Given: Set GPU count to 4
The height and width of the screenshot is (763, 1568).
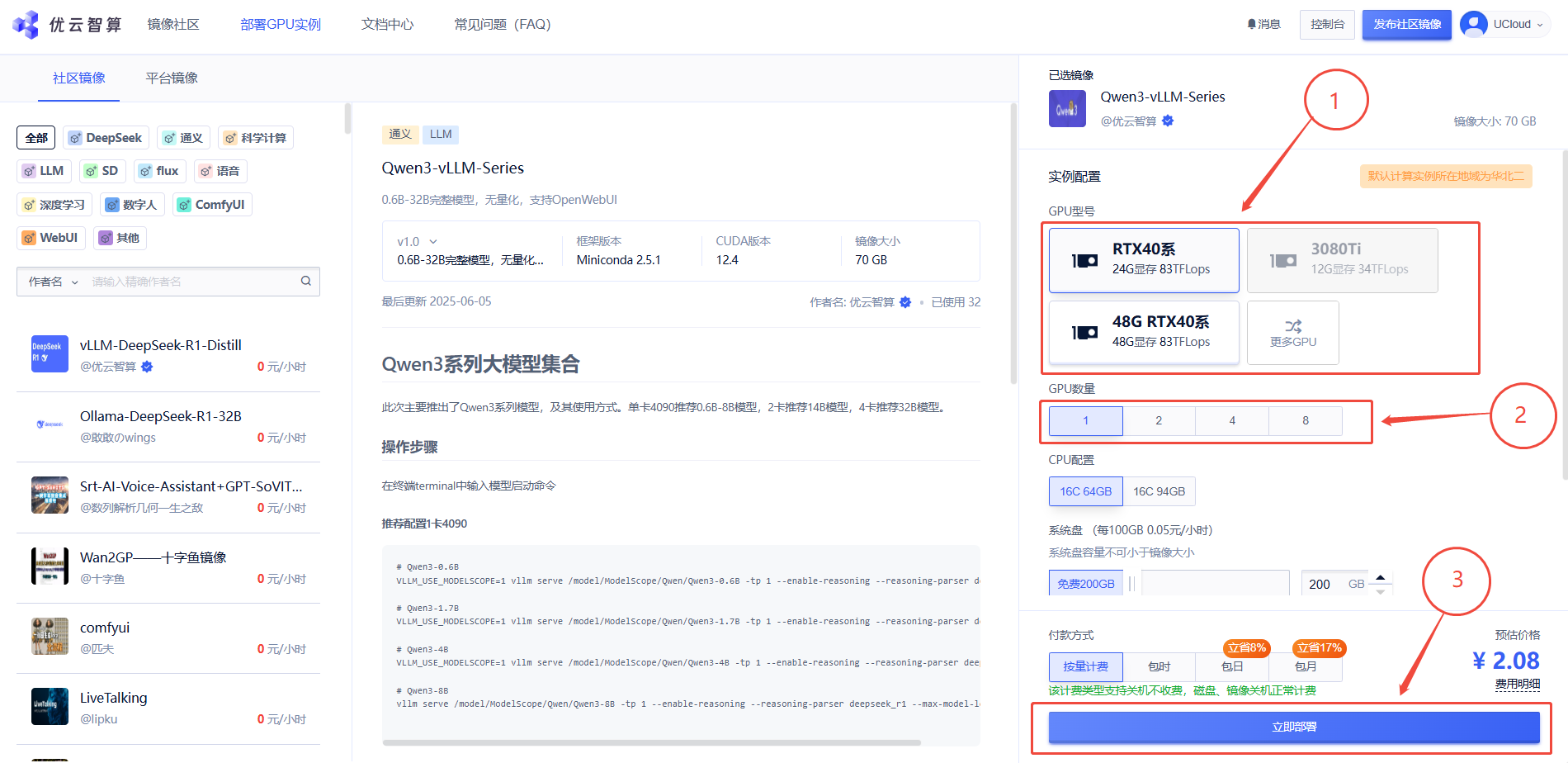Looking at the screenshot, I should (x=1232, y=420).
